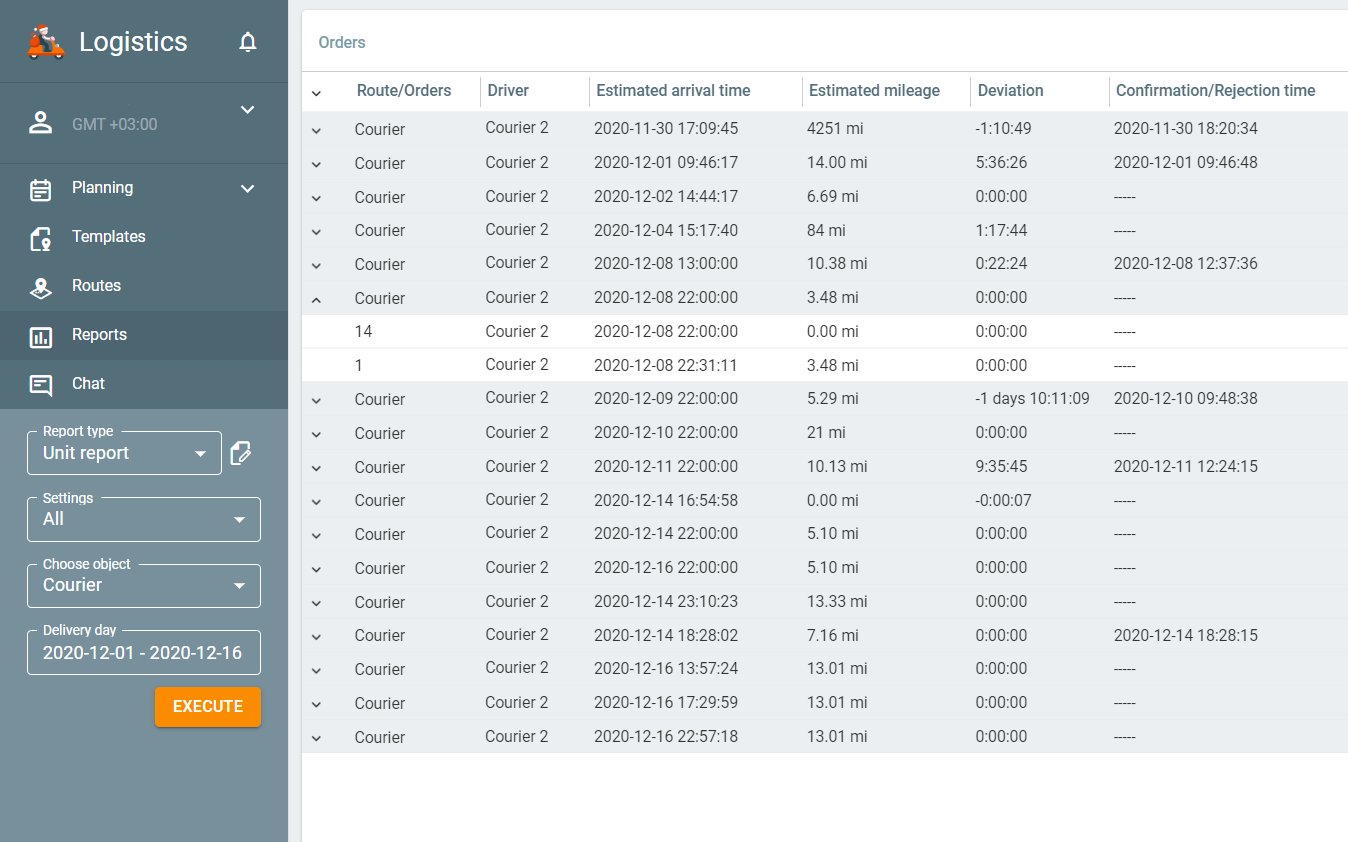Click the user profile avatar icon
Viewport: 1348px width, 842px height.
[x=41, y=124]
